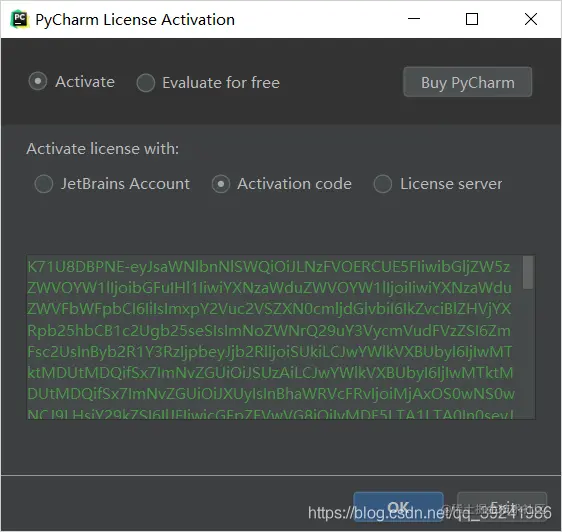Image resolution: width=562 pixels, height=532 pixels.
Task: Click the scrollbar track below the thumb
Action: pos(528,354)
